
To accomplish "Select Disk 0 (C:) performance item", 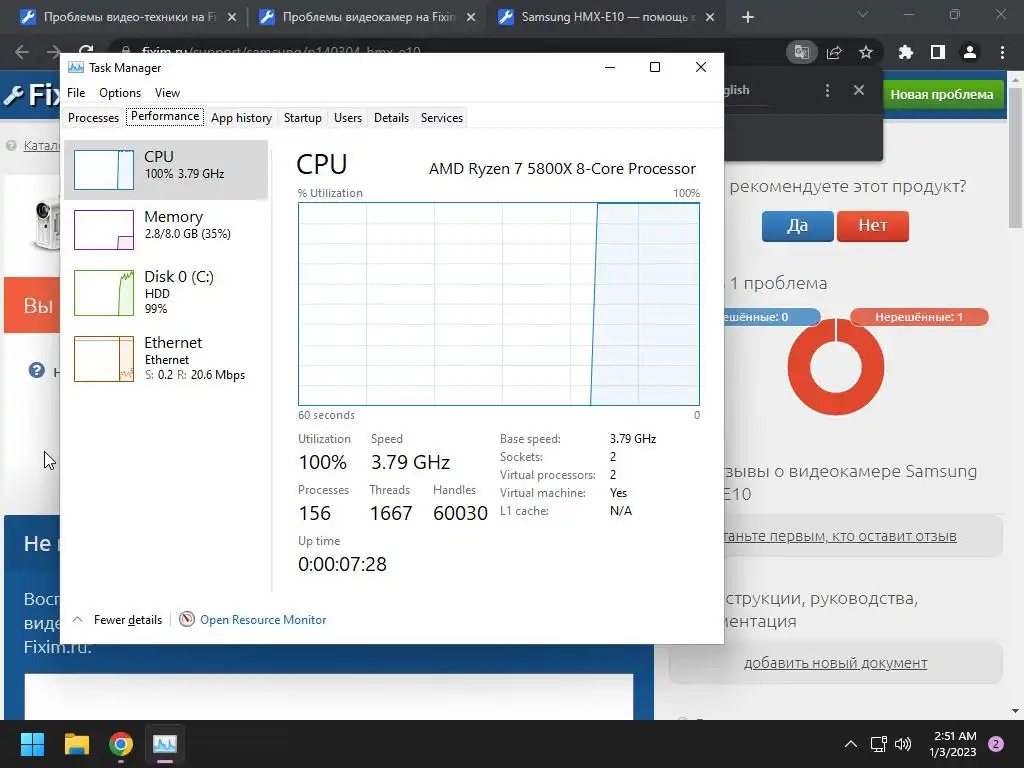I will click(x=166, y=293).
